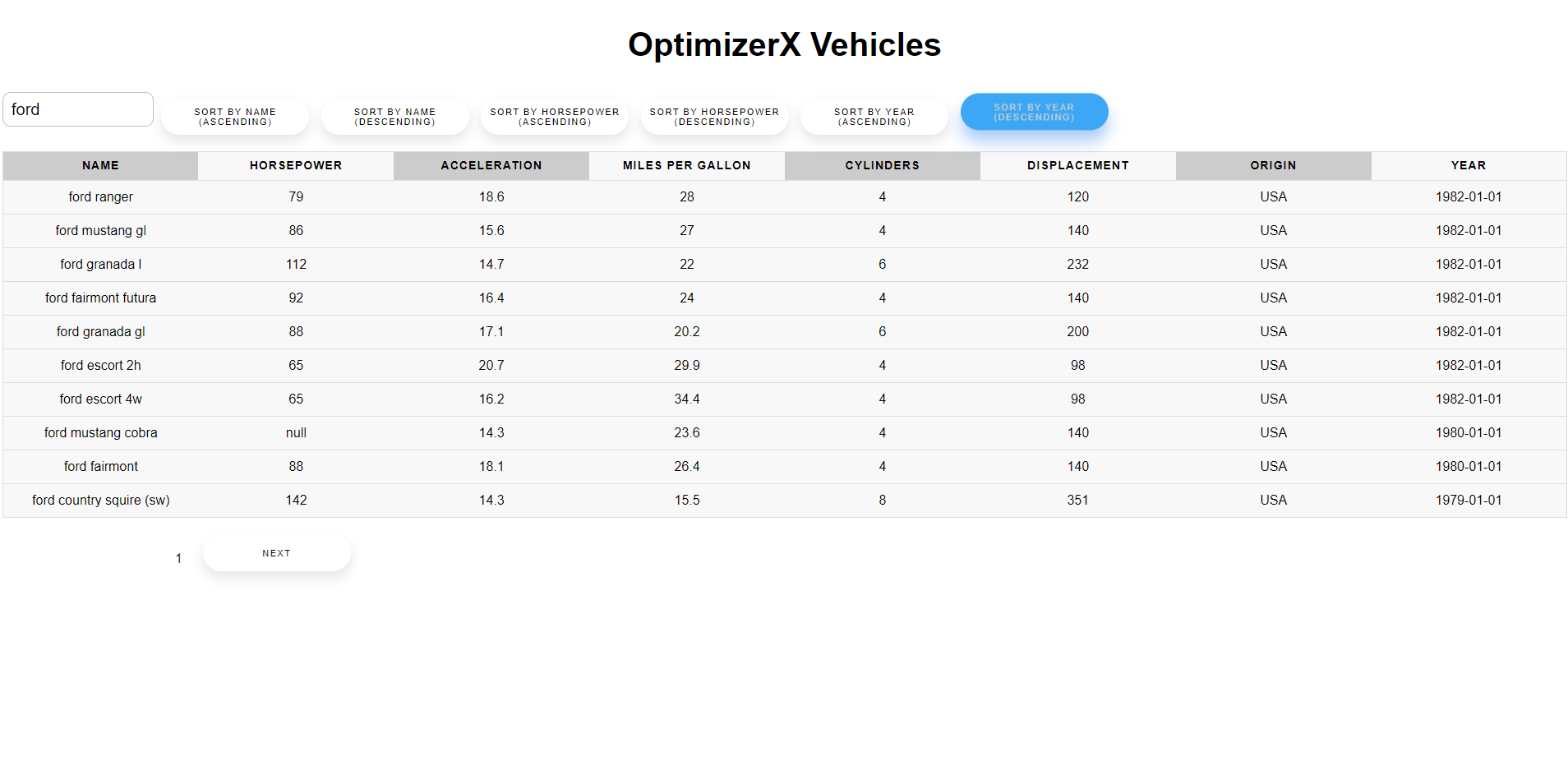1568x780 pixels.
Task: Sort vehicles by Horsepower ascending
Action: point(555,117)
